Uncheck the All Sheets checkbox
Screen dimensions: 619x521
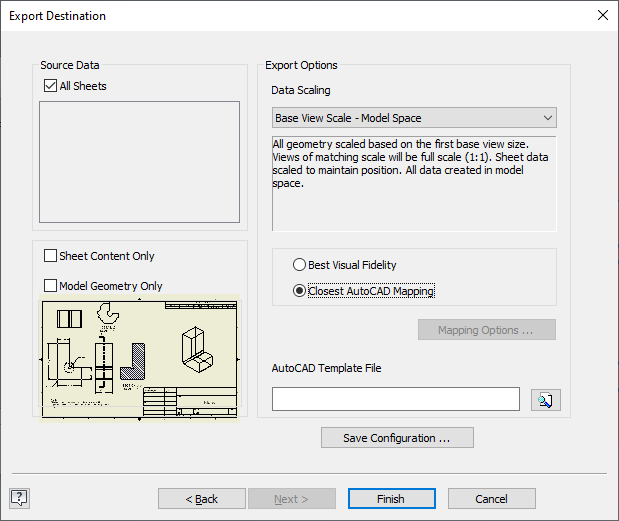51,86
